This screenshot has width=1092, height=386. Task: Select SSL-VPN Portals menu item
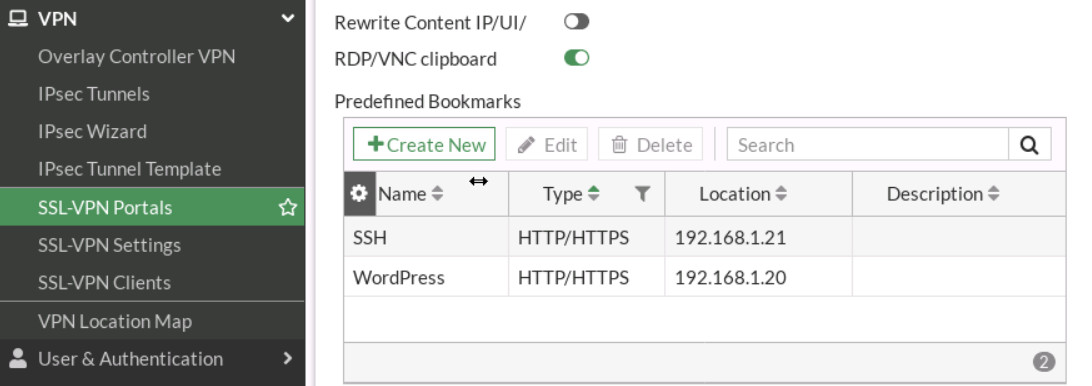pyautogui.click(x=152, y=207)
